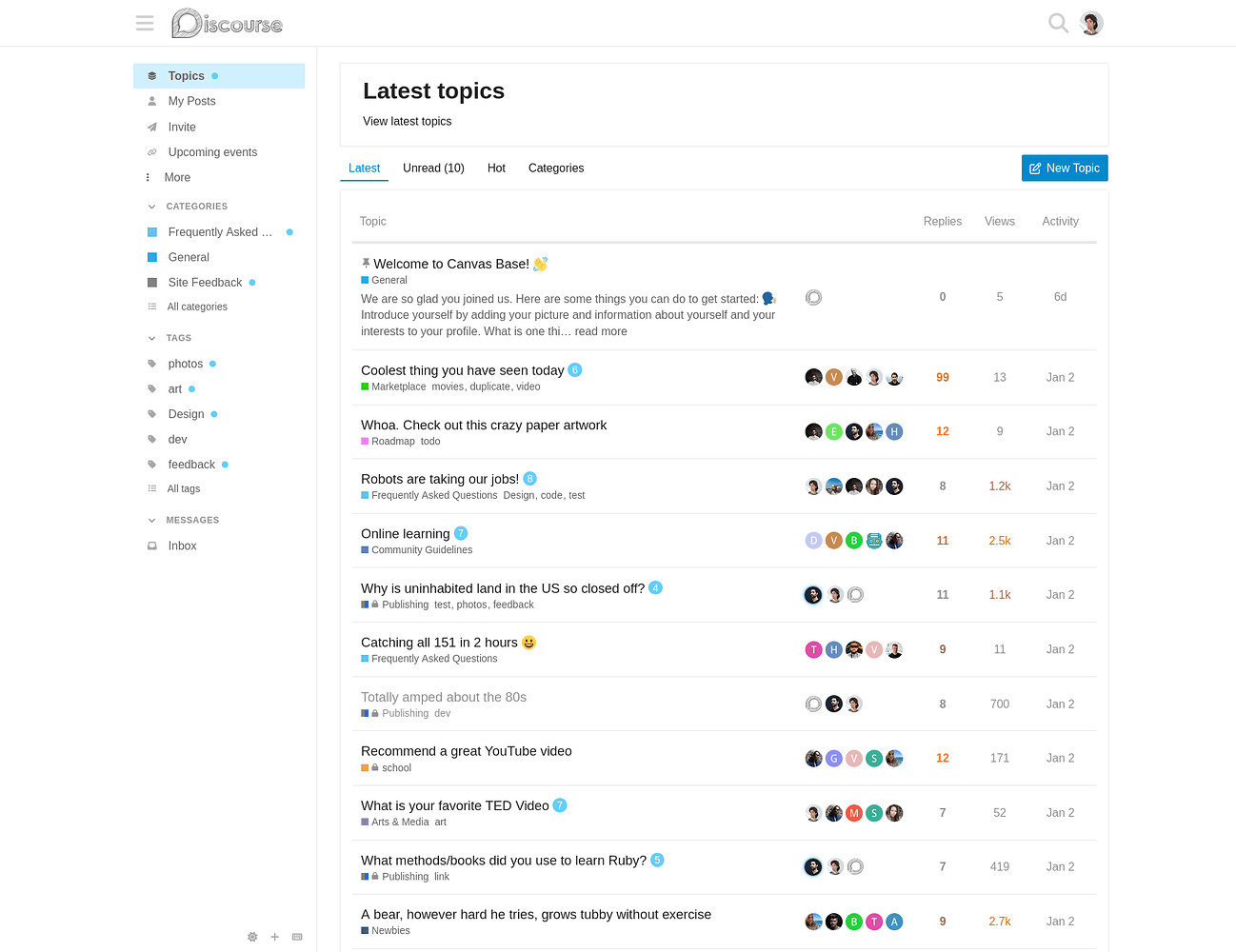Open sidebar settings gear icon

coord(252,937)
